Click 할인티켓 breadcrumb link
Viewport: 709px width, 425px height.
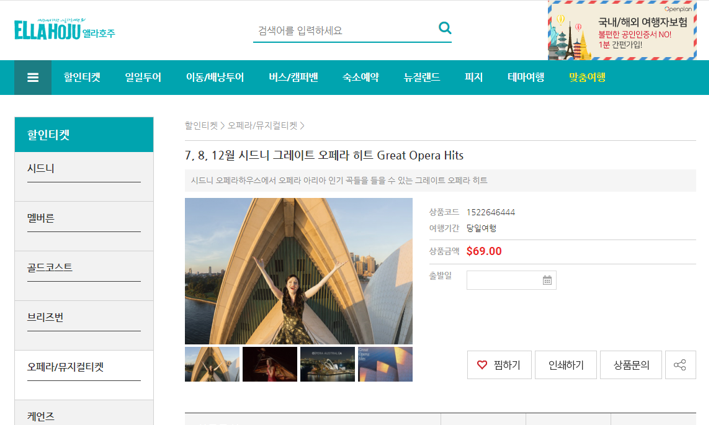201,126
